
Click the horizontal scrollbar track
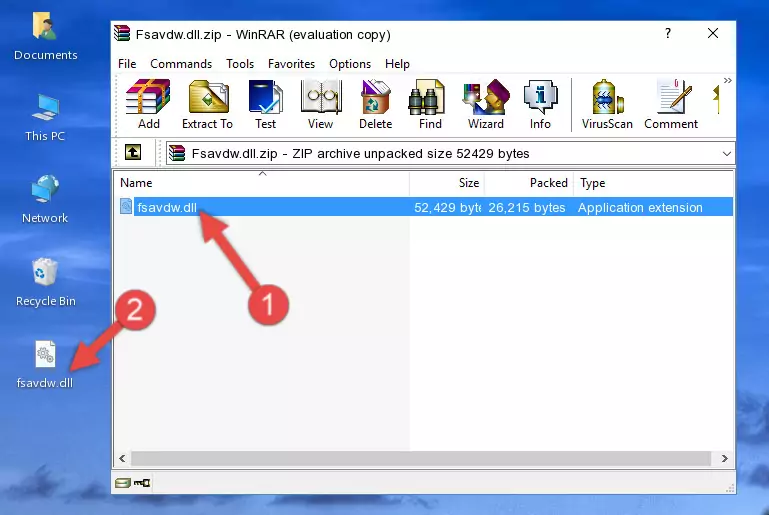coord(421,459)
